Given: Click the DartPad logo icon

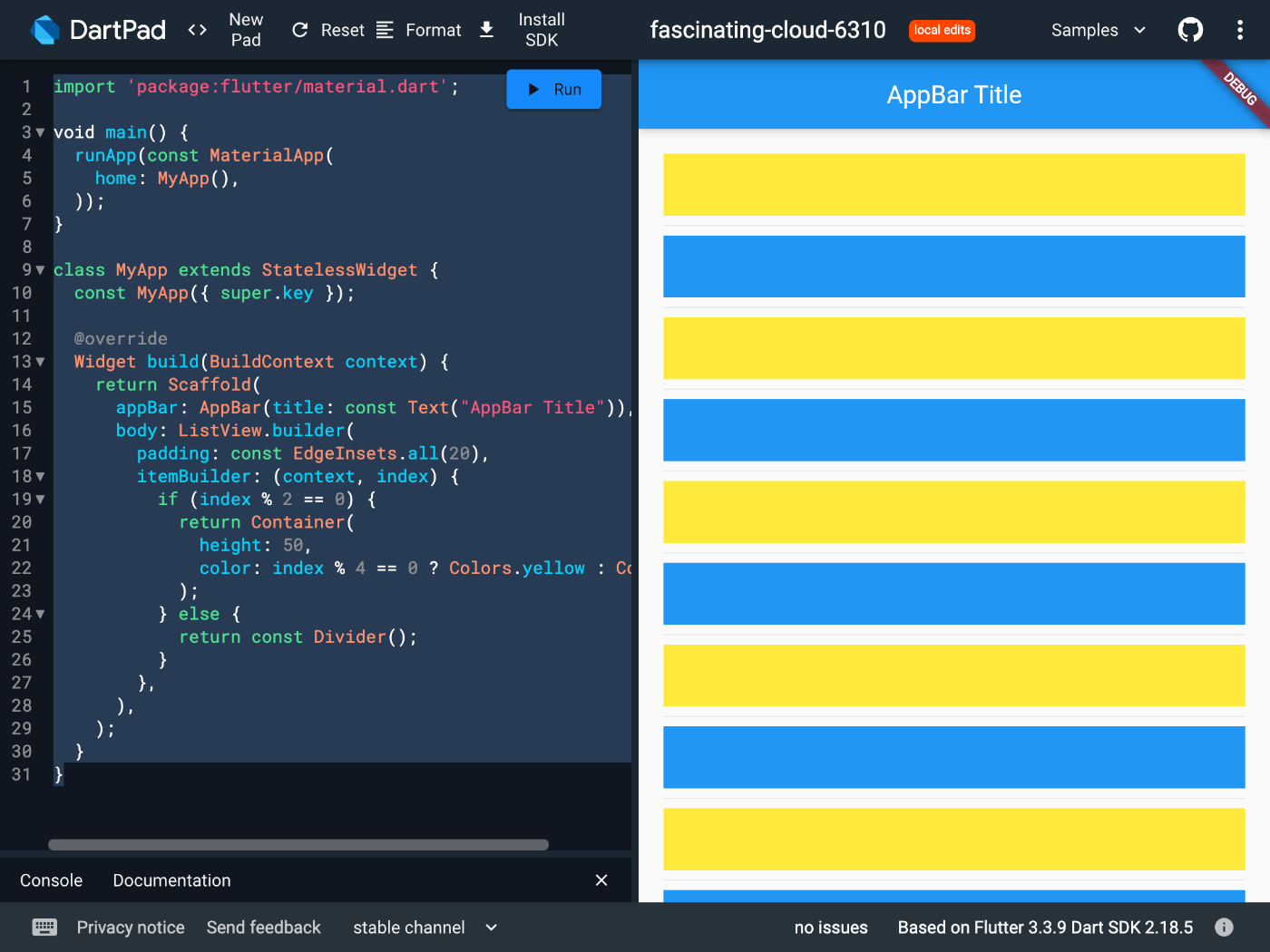Looking at the screenshot, I should [x=44, y=30].
